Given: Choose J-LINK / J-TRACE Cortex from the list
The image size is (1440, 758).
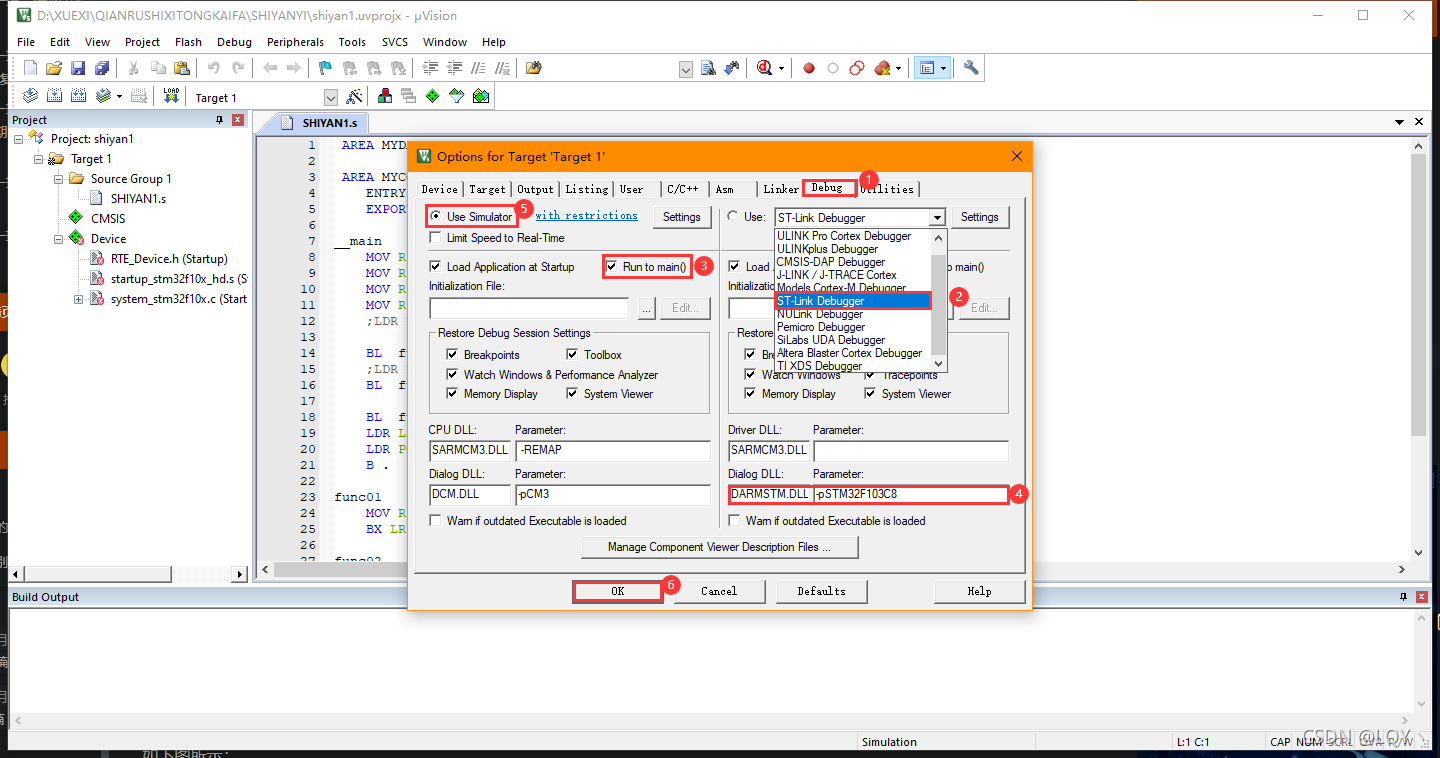Looking at the screenshot, I should coord(836,275).
